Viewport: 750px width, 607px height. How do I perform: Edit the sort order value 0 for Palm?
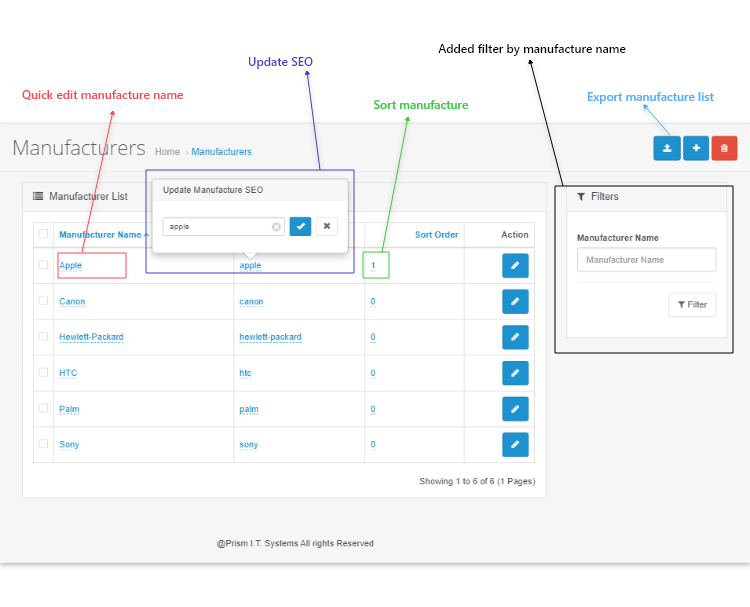[x=373, y=409]
